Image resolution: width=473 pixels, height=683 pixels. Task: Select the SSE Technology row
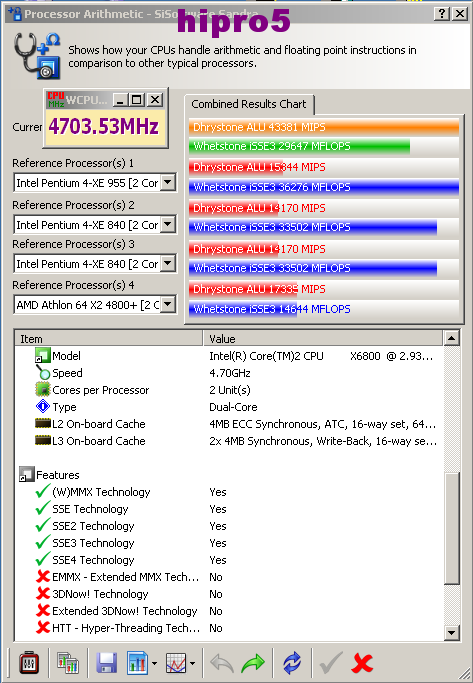tap(229, 509)
